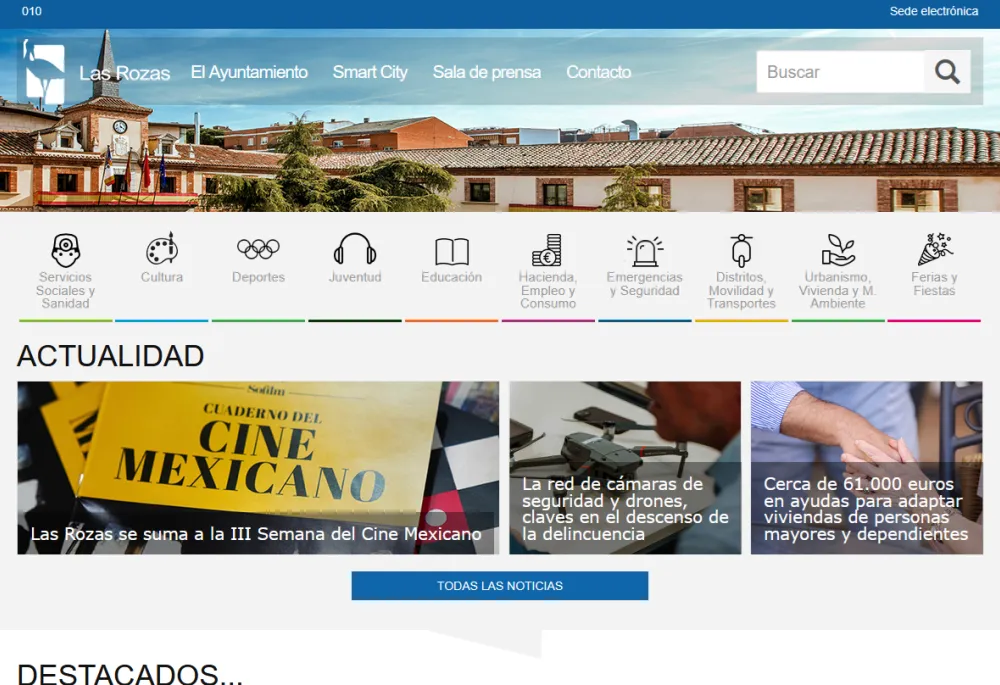Viewport: 1000px width, 685px height.
Task: Click the Juventud text label
Action: coord(355,277)
